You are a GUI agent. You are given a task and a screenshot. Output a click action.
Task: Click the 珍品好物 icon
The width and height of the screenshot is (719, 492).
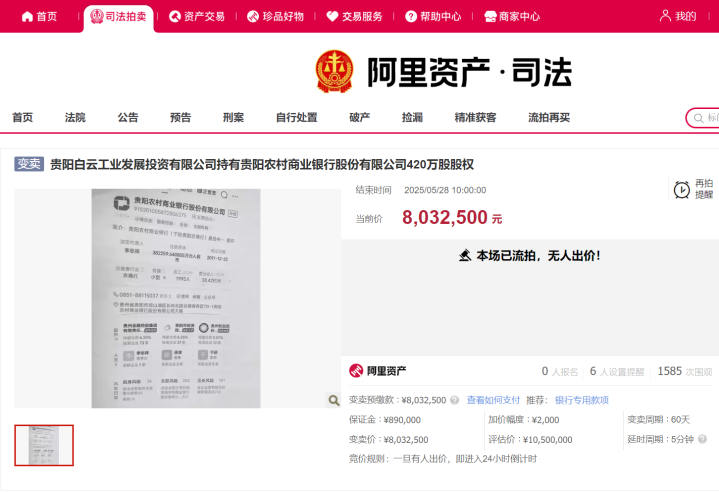(253, 17)
